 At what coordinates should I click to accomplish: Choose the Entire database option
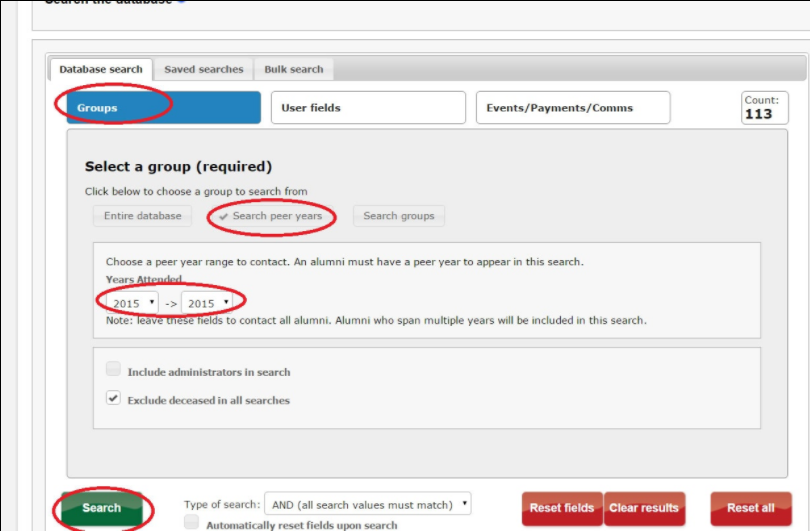click(143, 216)
